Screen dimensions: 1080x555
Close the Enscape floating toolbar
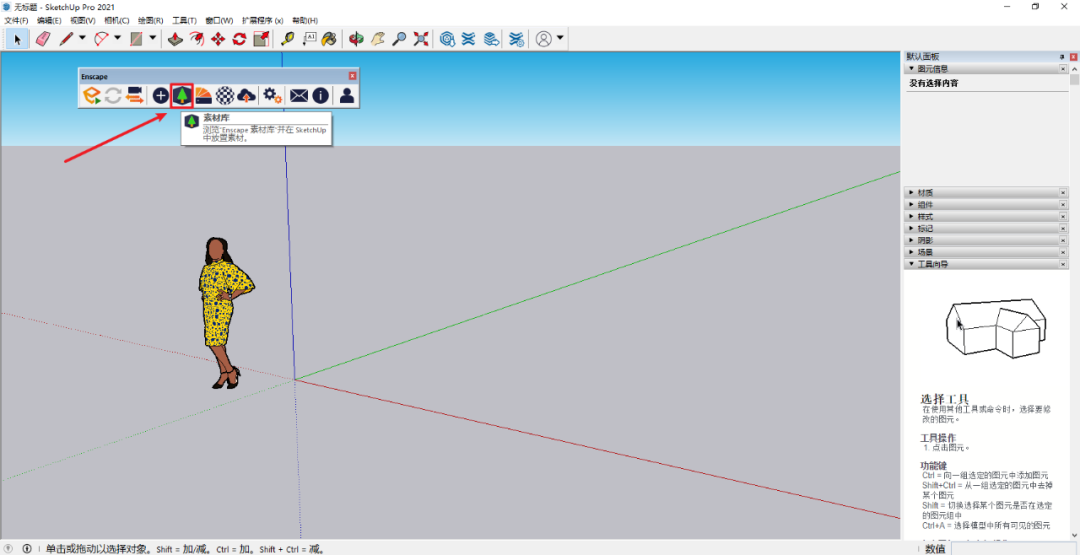352,76
